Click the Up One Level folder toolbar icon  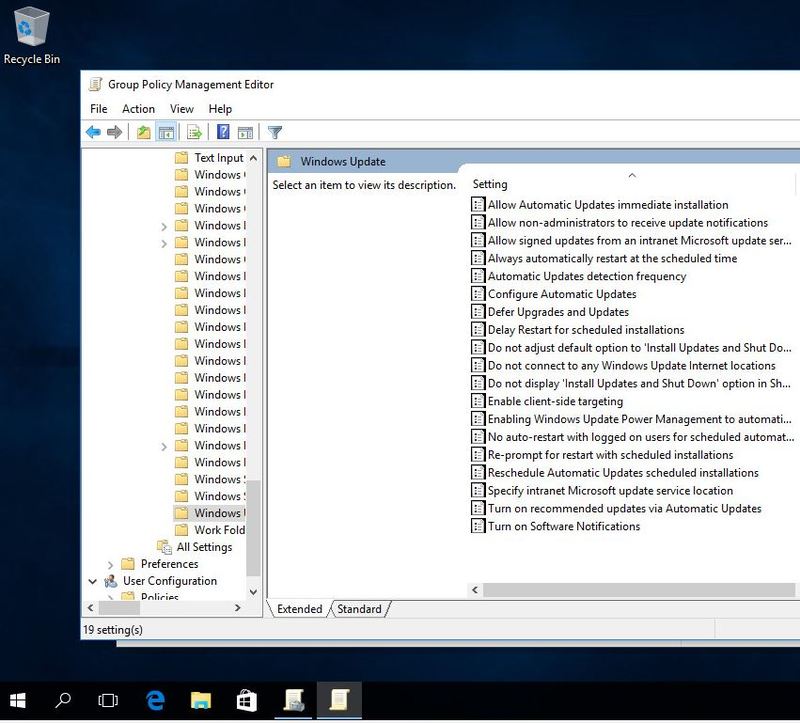[143, 131]
